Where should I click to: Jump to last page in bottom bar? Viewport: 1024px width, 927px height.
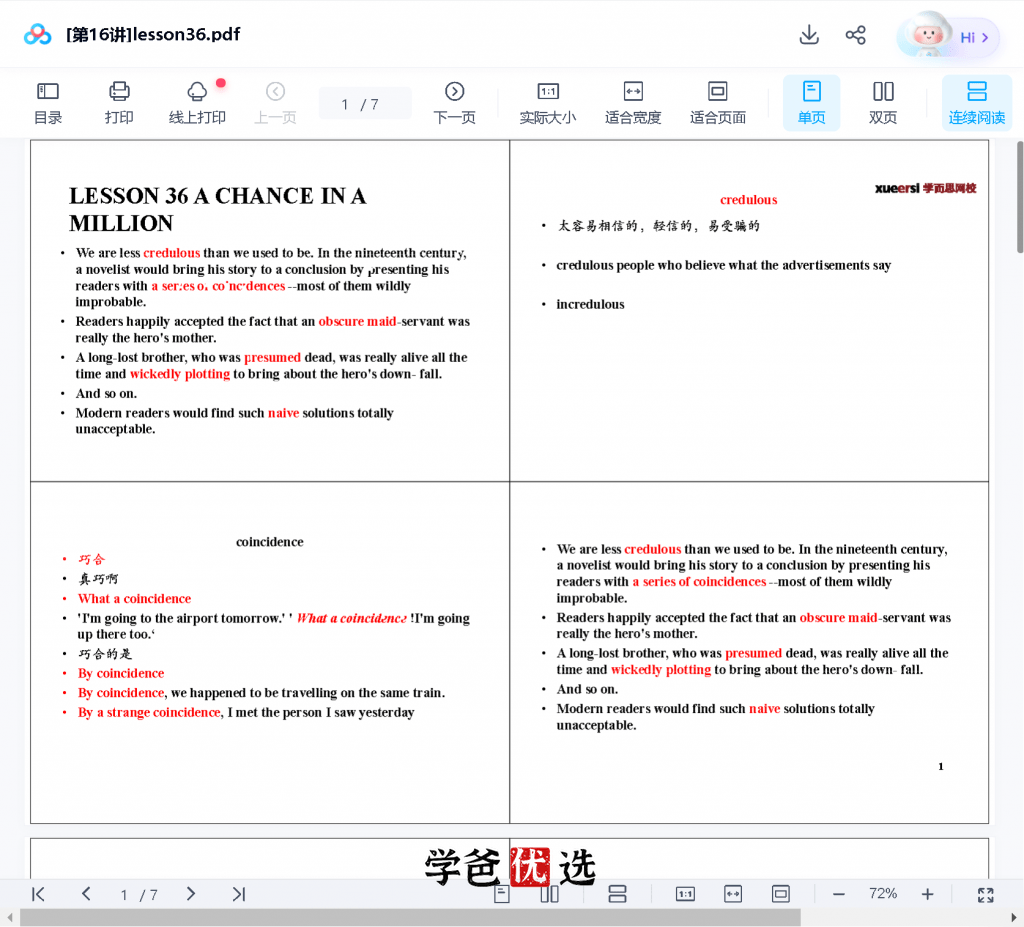(x=239, y=894)
